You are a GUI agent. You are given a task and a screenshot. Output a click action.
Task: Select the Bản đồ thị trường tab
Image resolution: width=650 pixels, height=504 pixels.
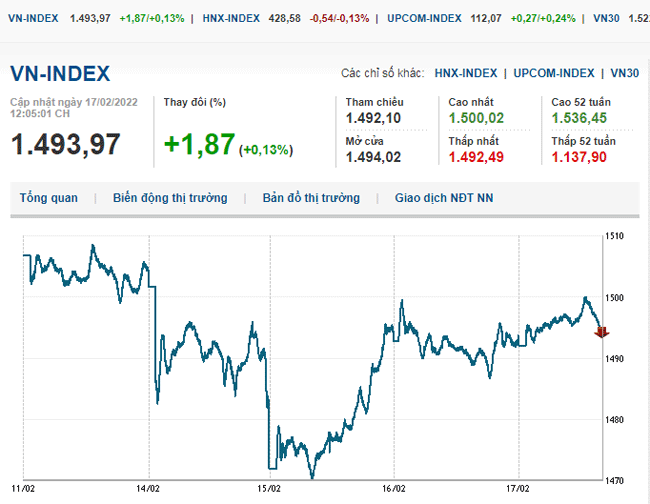[311, 198]
